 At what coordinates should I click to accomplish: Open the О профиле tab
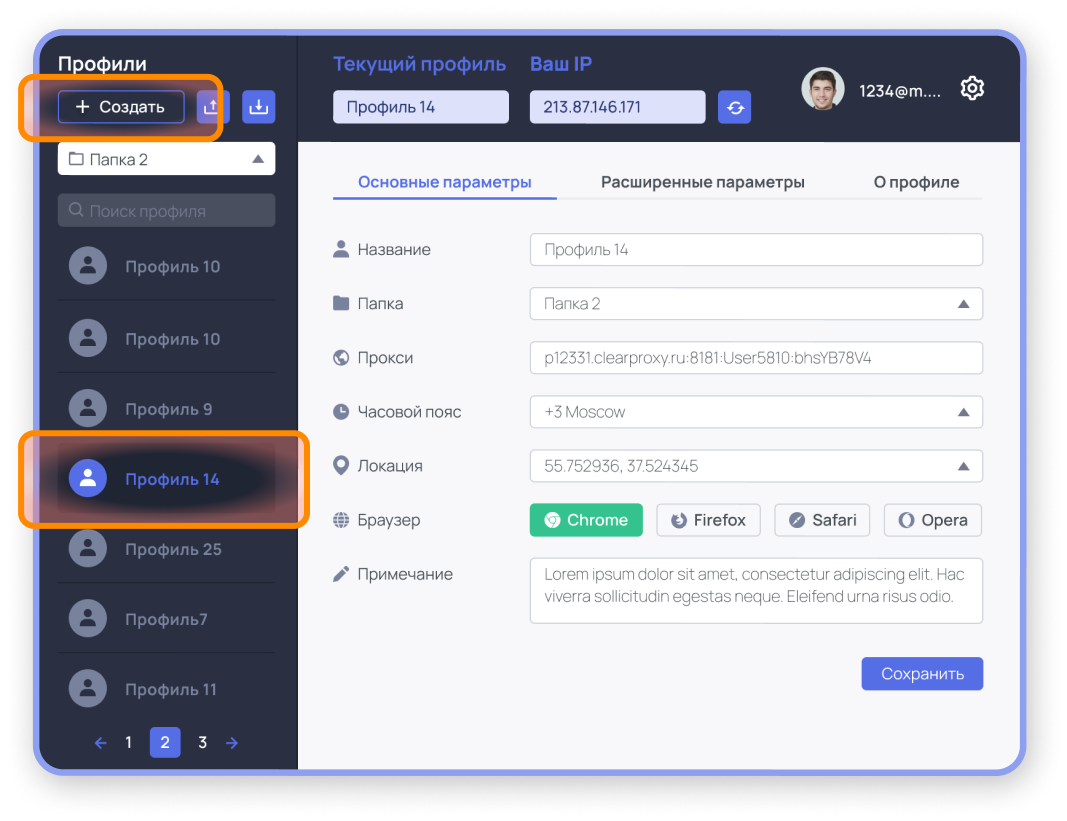[915, 182]
